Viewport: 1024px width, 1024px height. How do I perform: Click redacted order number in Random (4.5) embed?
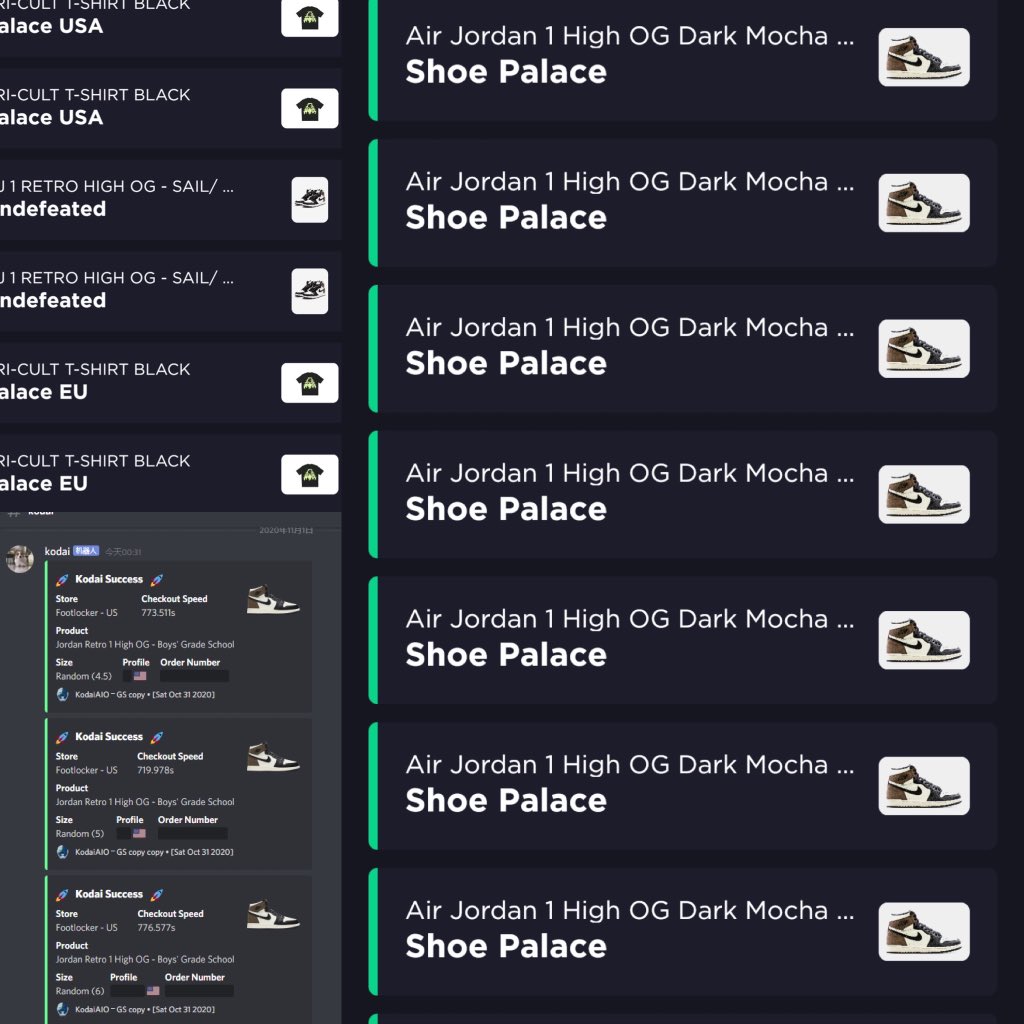(195, 676)
